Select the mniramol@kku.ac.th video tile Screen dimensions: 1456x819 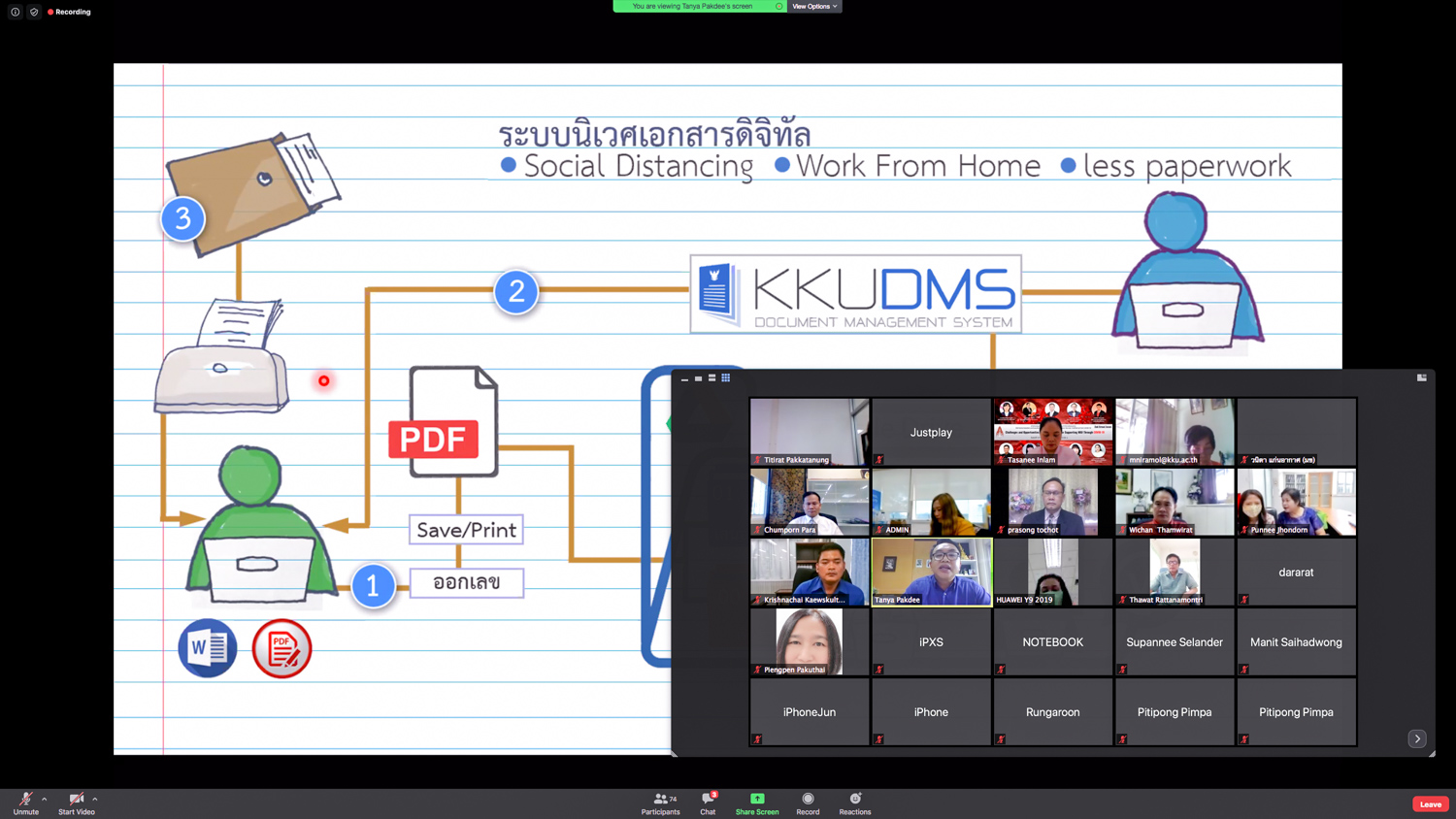pyautogui.click(x=1175, y=432)
